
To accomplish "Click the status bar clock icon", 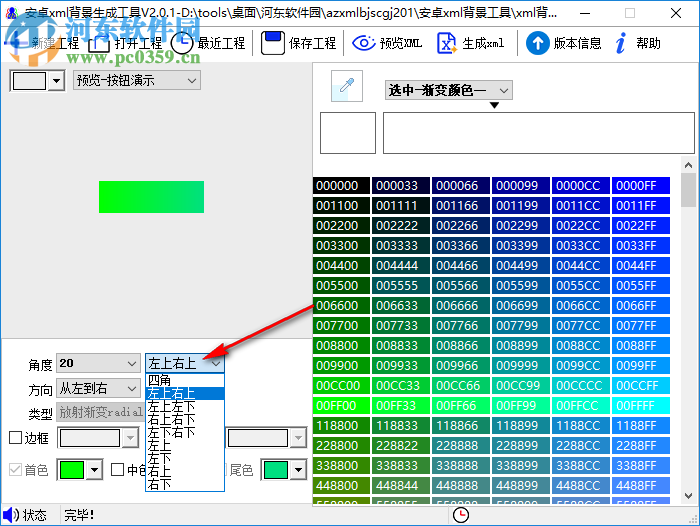I will (x=461, y=515).
